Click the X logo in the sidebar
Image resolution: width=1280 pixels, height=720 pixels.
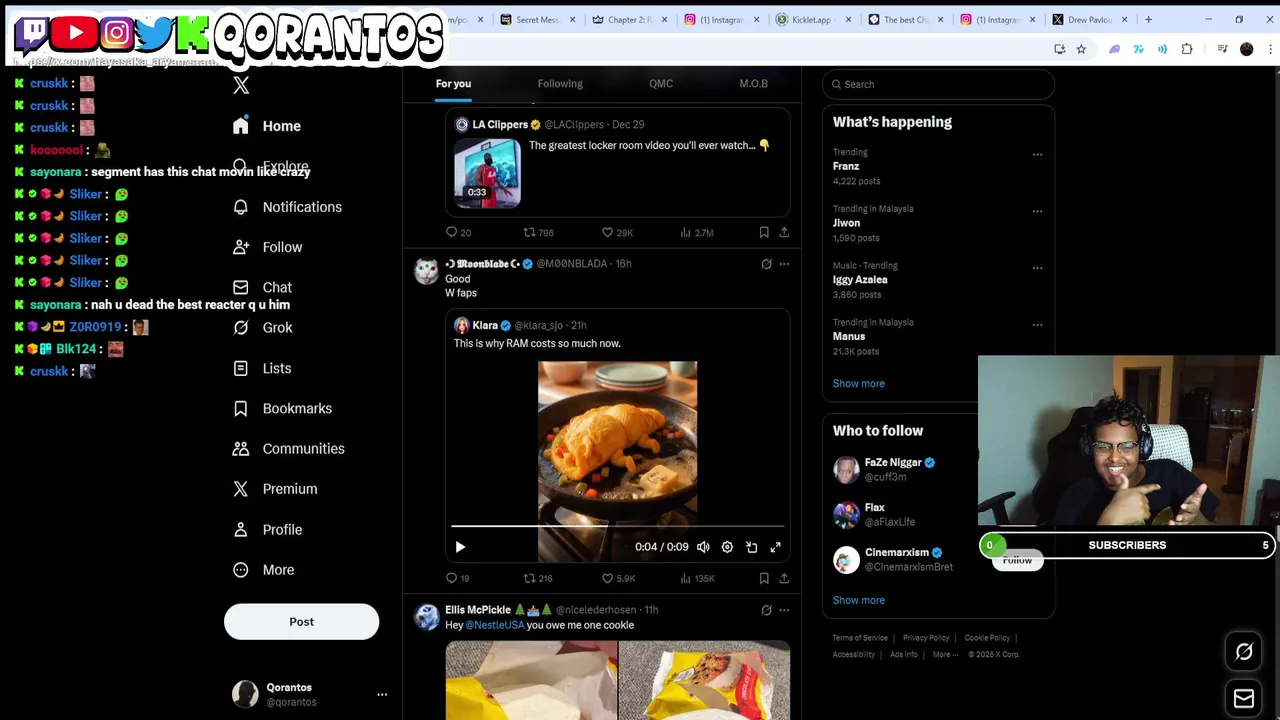pos(241,86)
